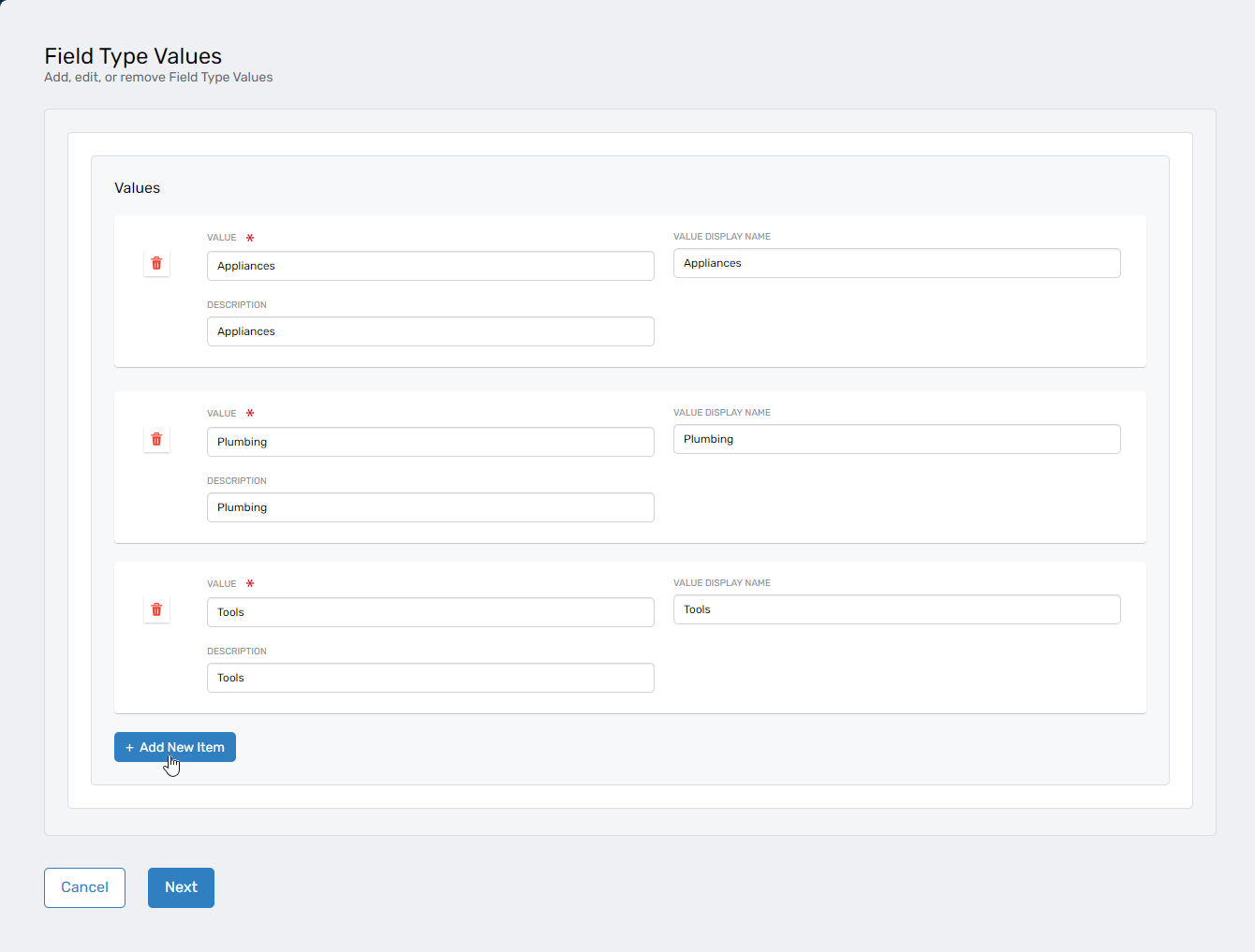1255x952 pixels.
Task: Select the Tools Description input field
Action: (x=430, y=678)
